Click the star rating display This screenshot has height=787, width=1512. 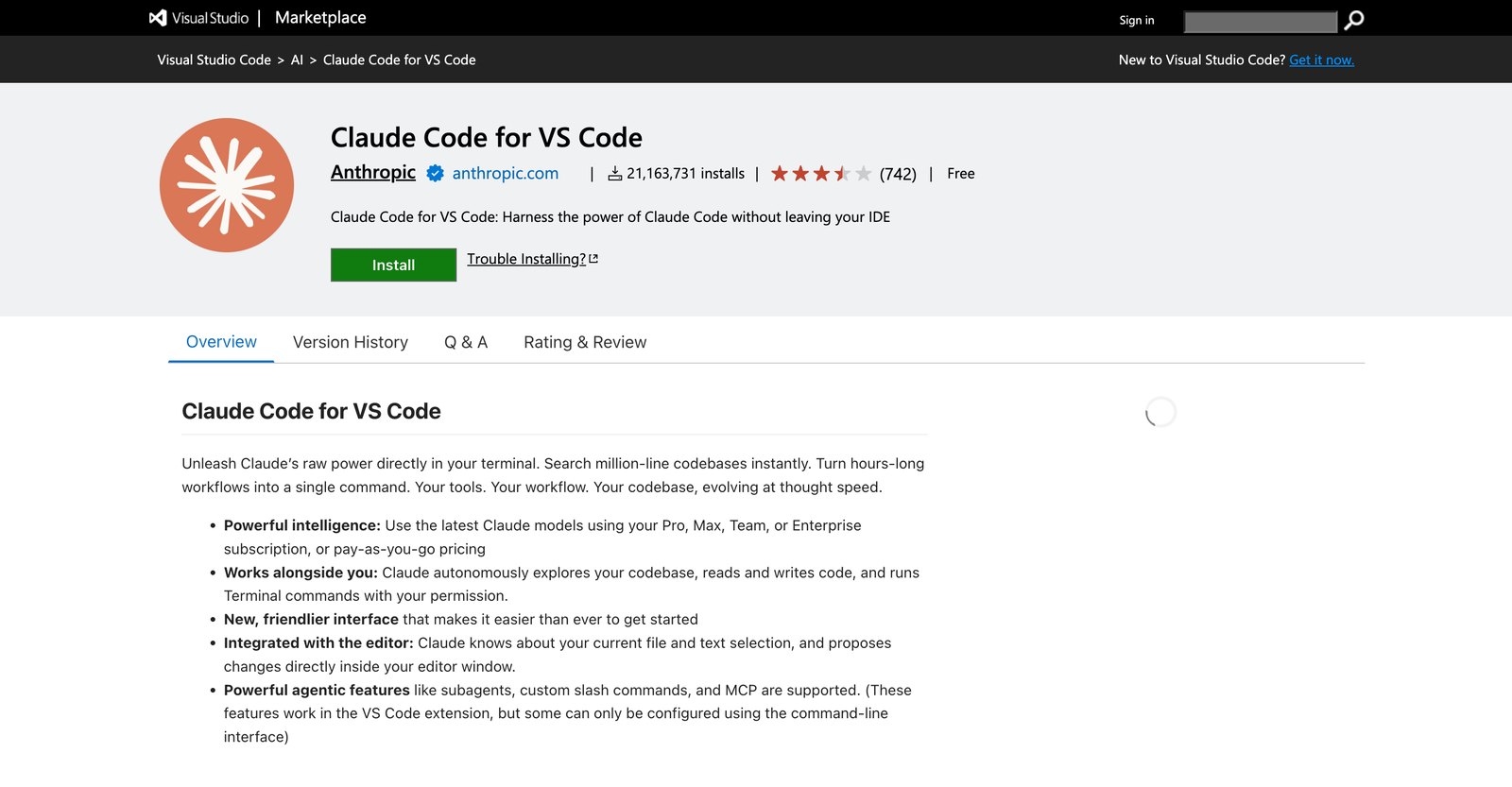[x=821, y=174]
